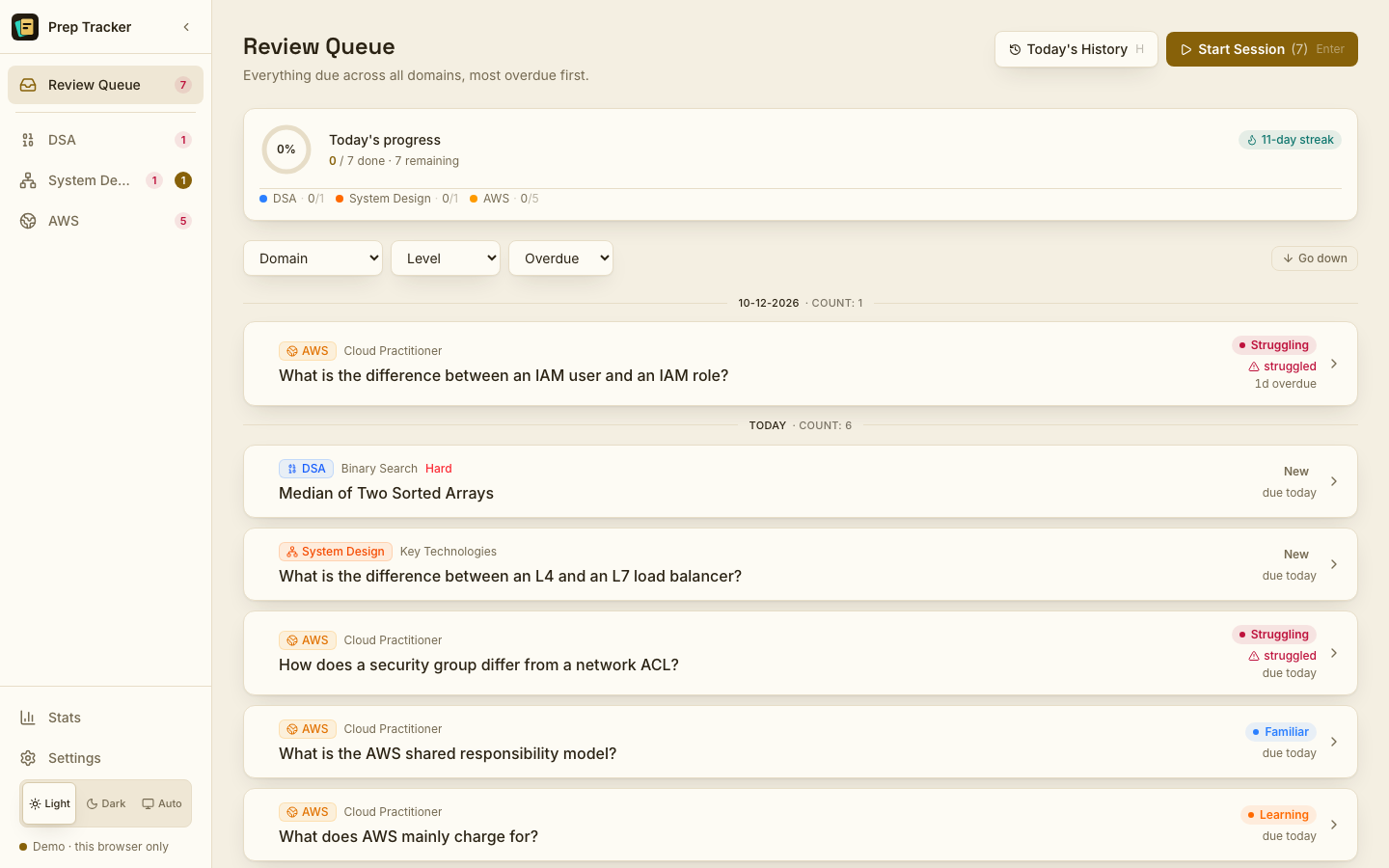Click the 11-day streak badge

point(1290,140)
